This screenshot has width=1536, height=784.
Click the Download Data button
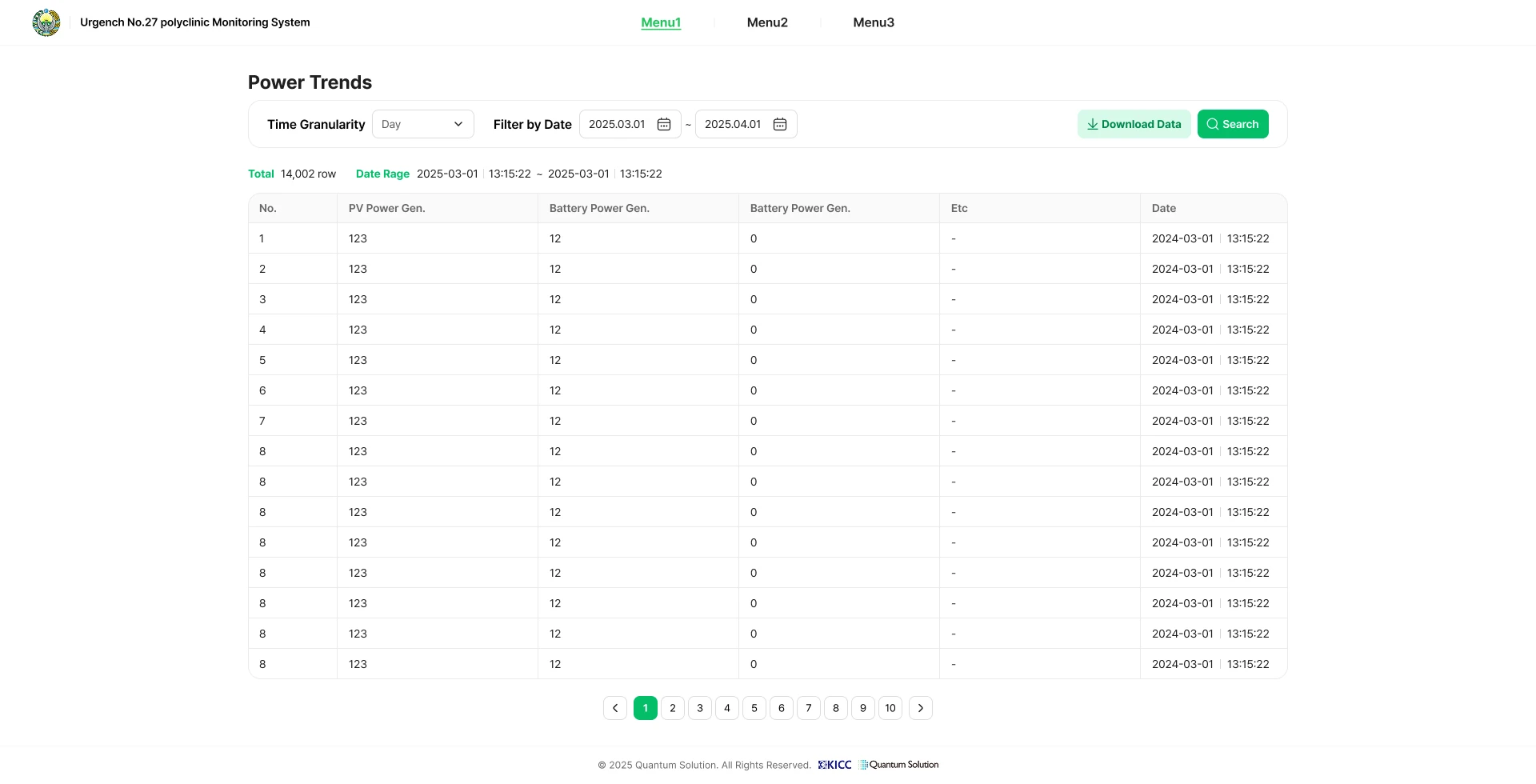(1134, 124)
